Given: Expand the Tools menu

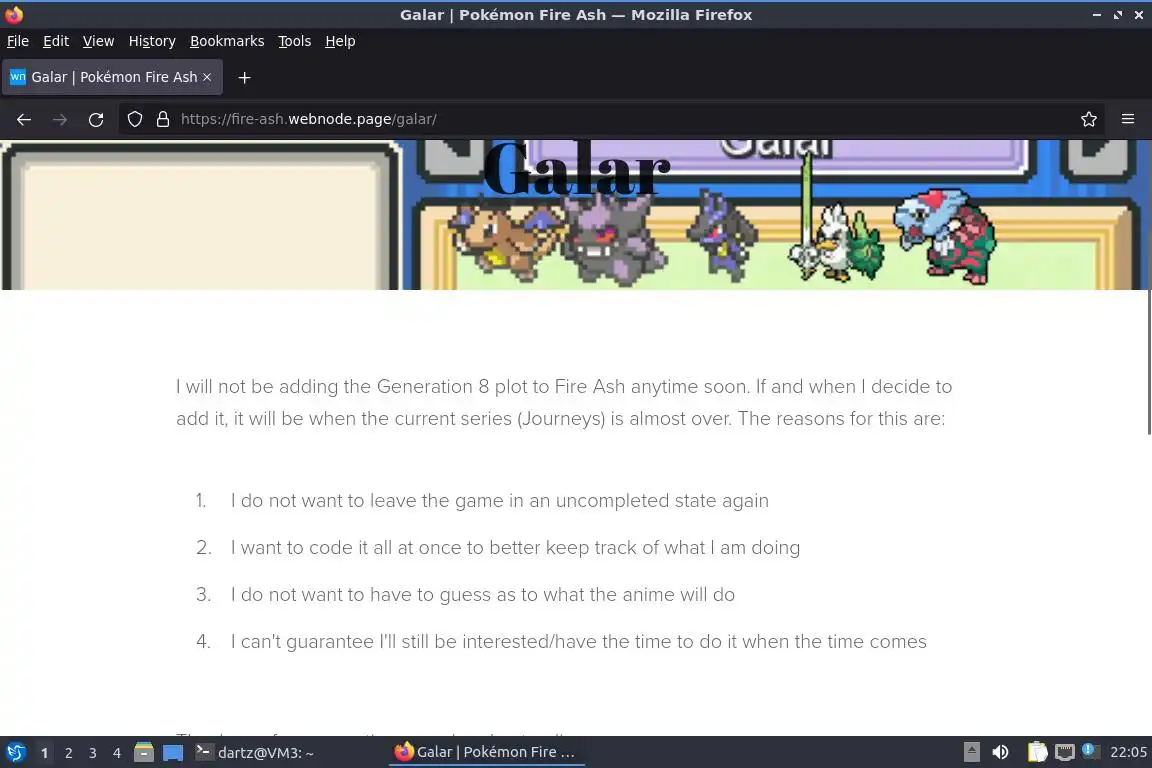Looking at the screenshot, I should click(x=295, y=41).
